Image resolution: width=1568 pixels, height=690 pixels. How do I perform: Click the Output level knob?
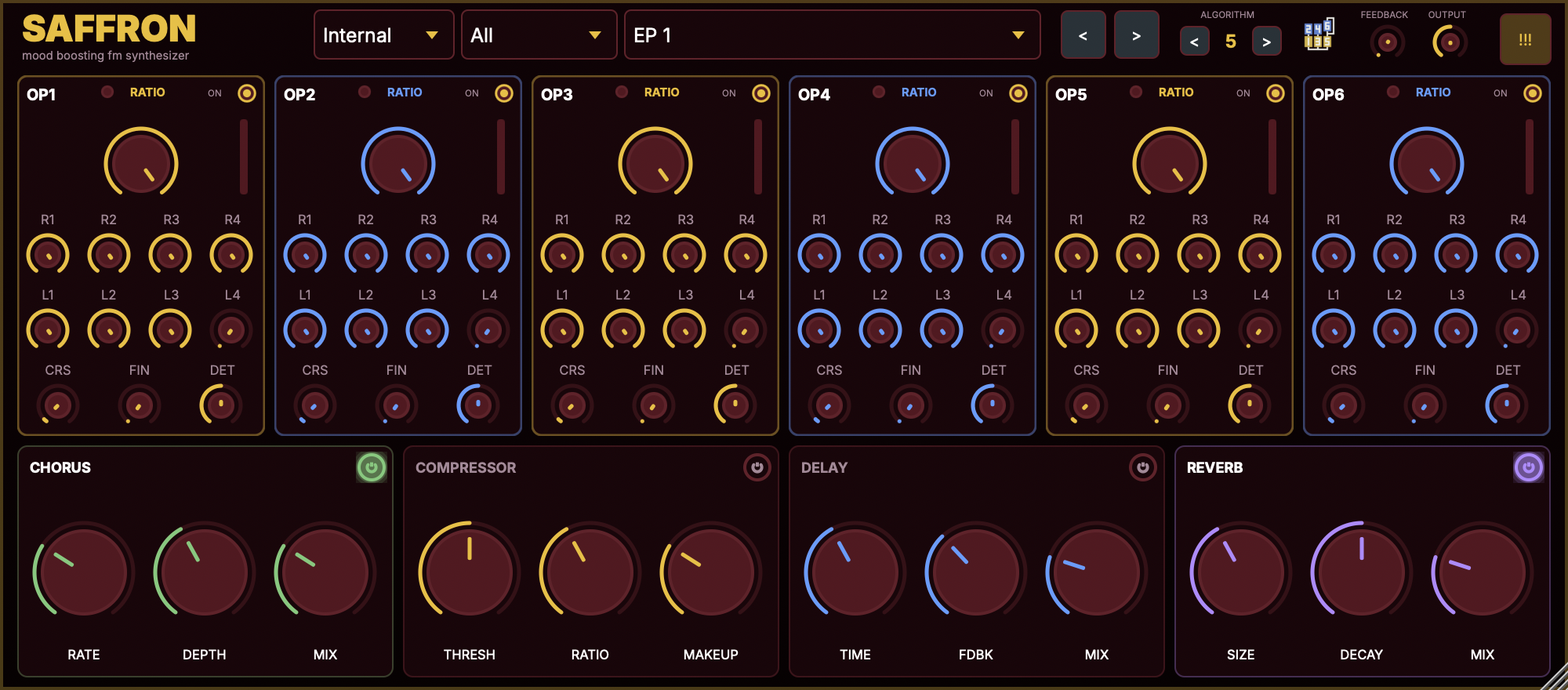click(x=1450, y=42)
